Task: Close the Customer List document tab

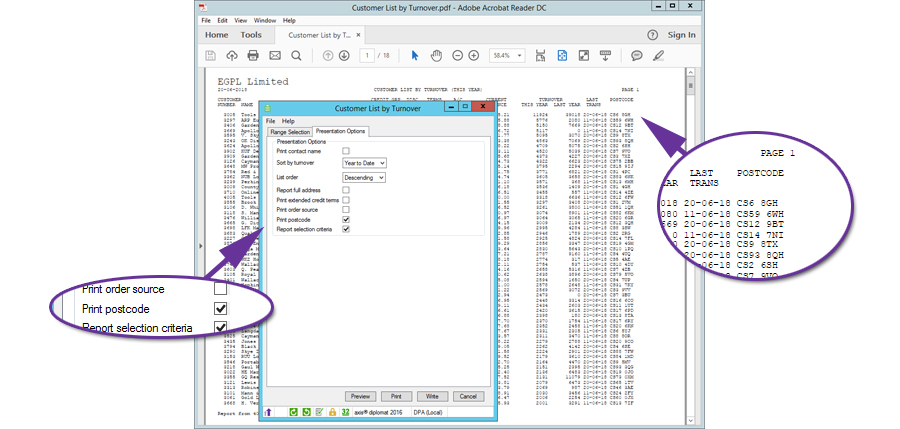Action: pos(358,35)
